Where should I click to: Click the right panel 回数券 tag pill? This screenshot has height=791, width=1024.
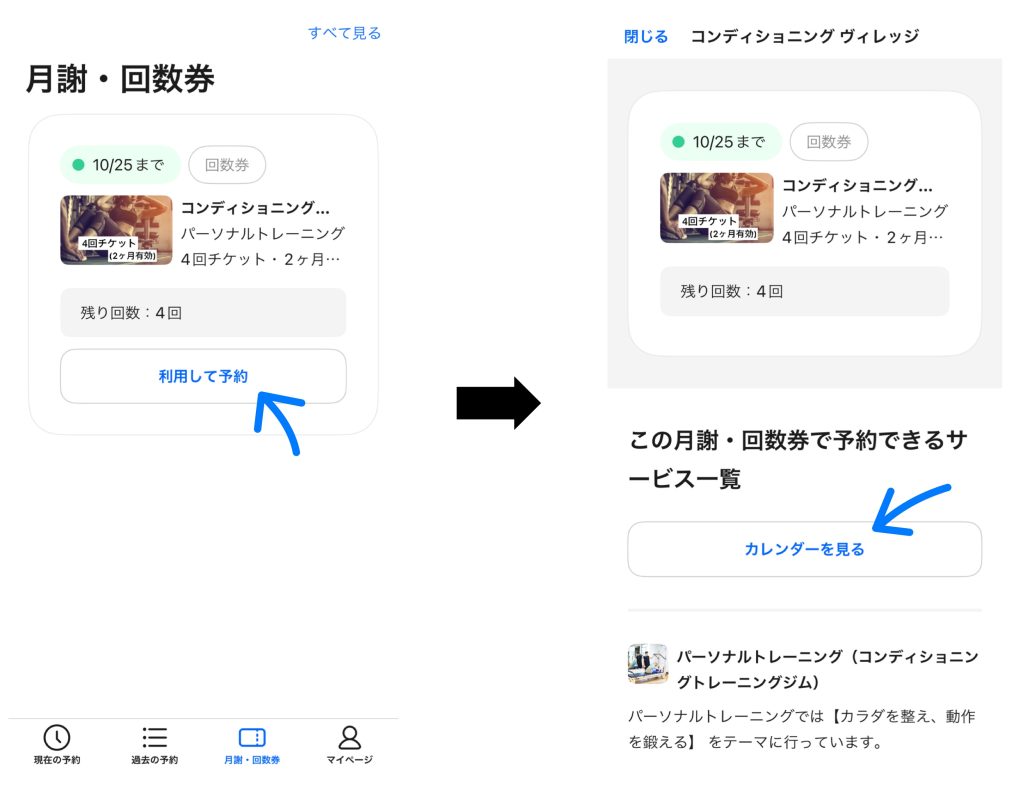pos(829,142)
